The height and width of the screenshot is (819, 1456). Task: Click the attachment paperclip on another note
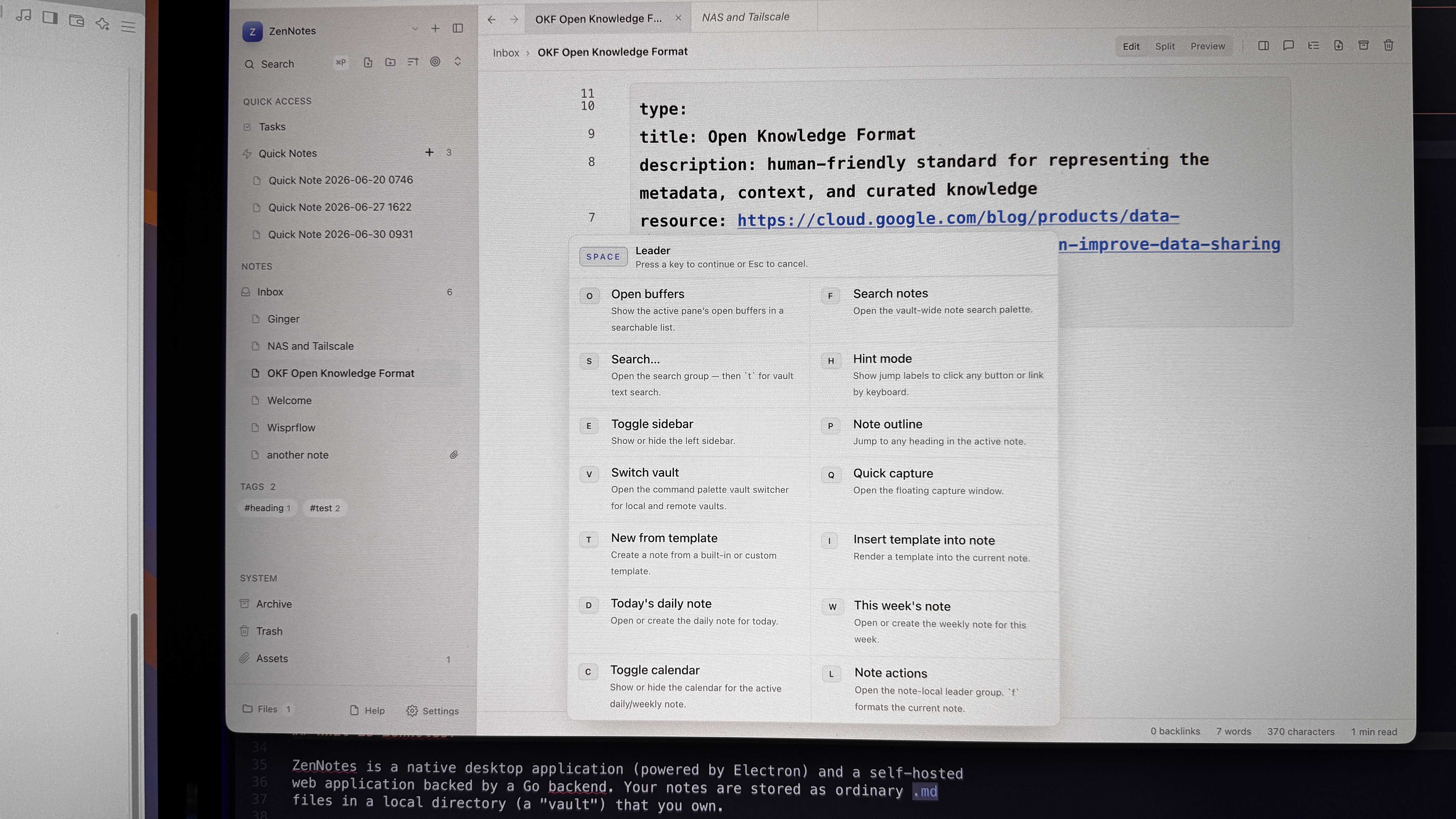(x=454, y=454)
